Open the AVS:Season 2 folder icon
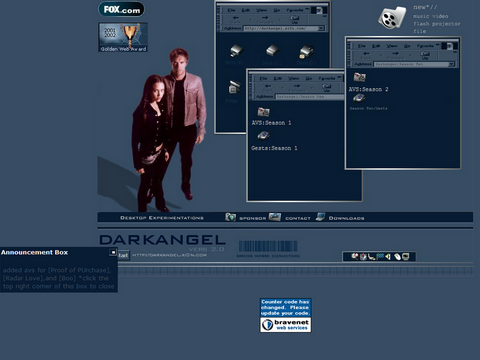Screen dimensions: 480x360 [x=360, y=77]
